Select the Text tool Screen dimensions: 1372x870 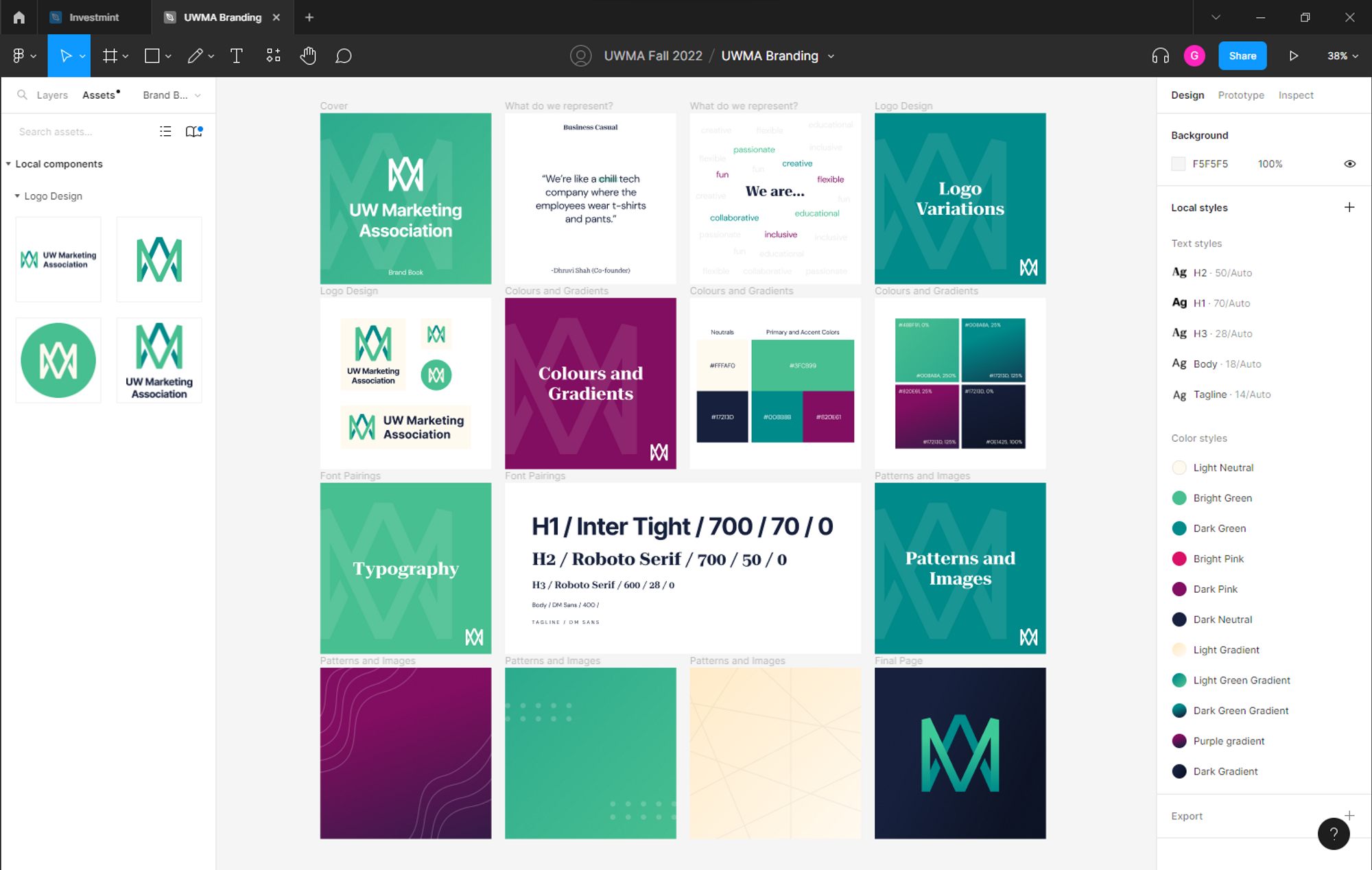pos(237,56)
